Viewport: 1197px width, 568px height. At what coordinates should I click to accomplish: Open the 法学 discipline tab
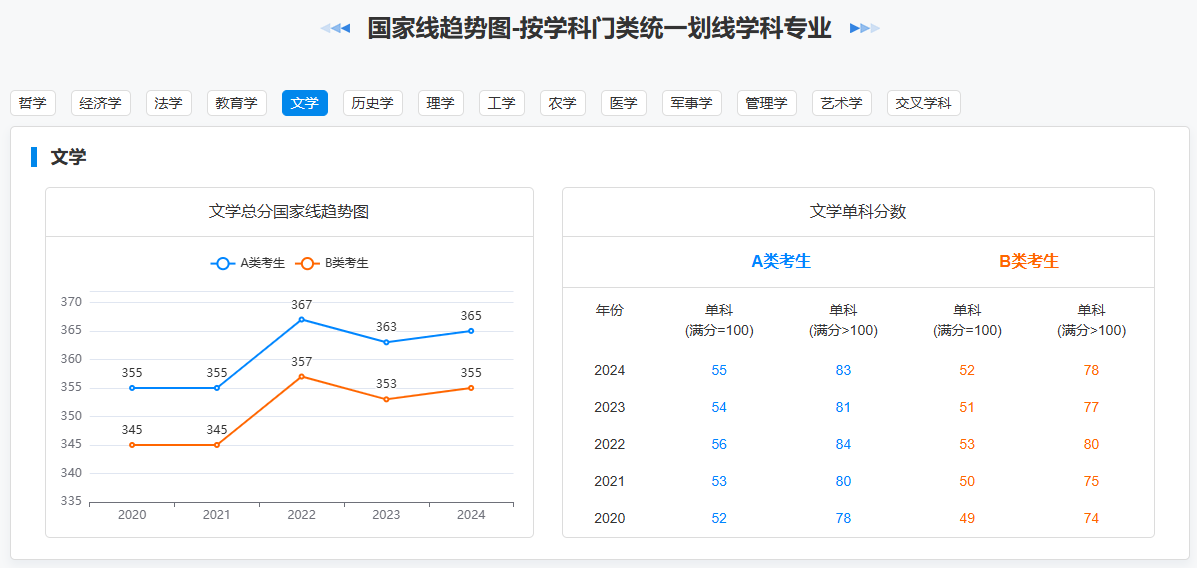[x=169, y=103]
